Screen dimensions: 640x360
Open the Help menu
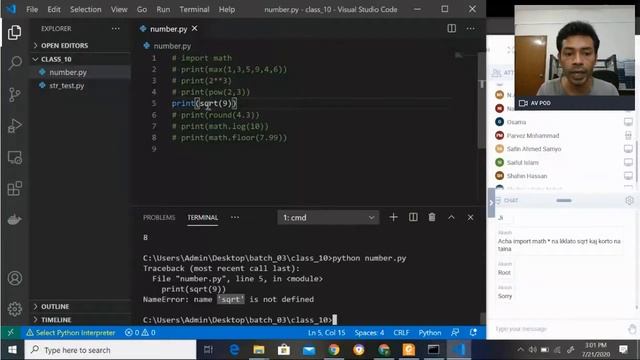[227, 9]
